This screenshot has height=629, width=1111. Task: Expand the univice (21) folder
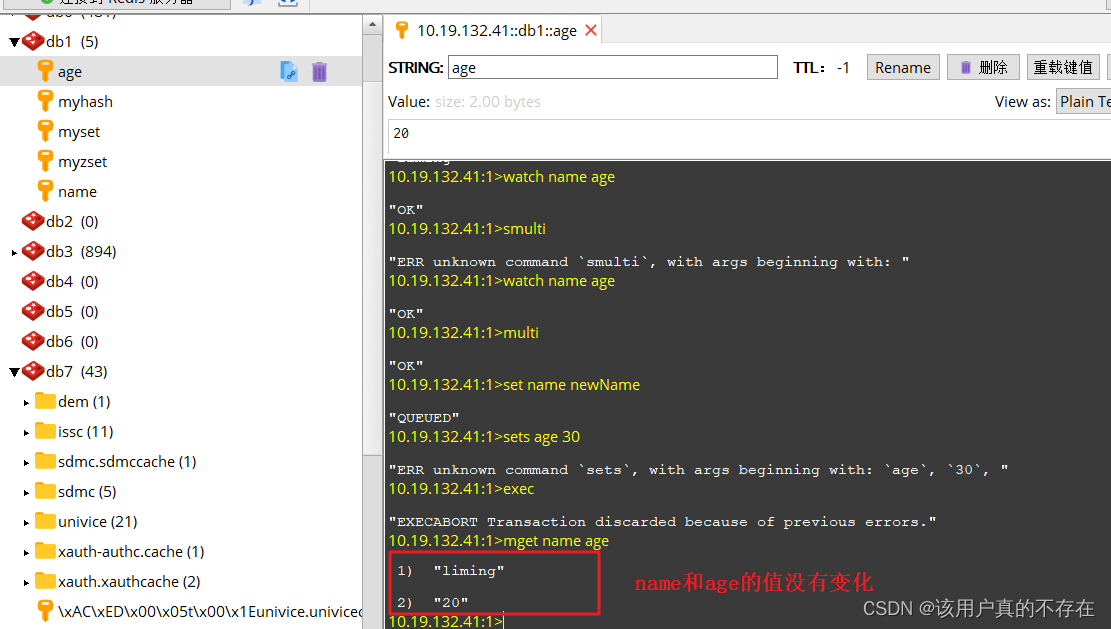click(26, 522)
